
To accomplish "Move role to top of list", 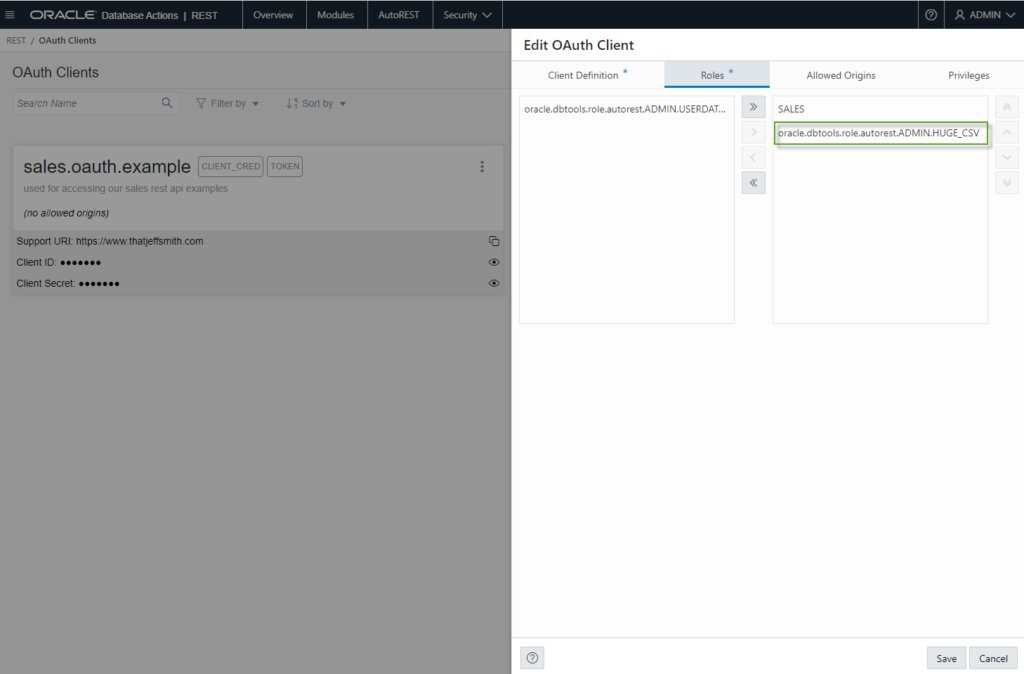I will click(1006, 107).
